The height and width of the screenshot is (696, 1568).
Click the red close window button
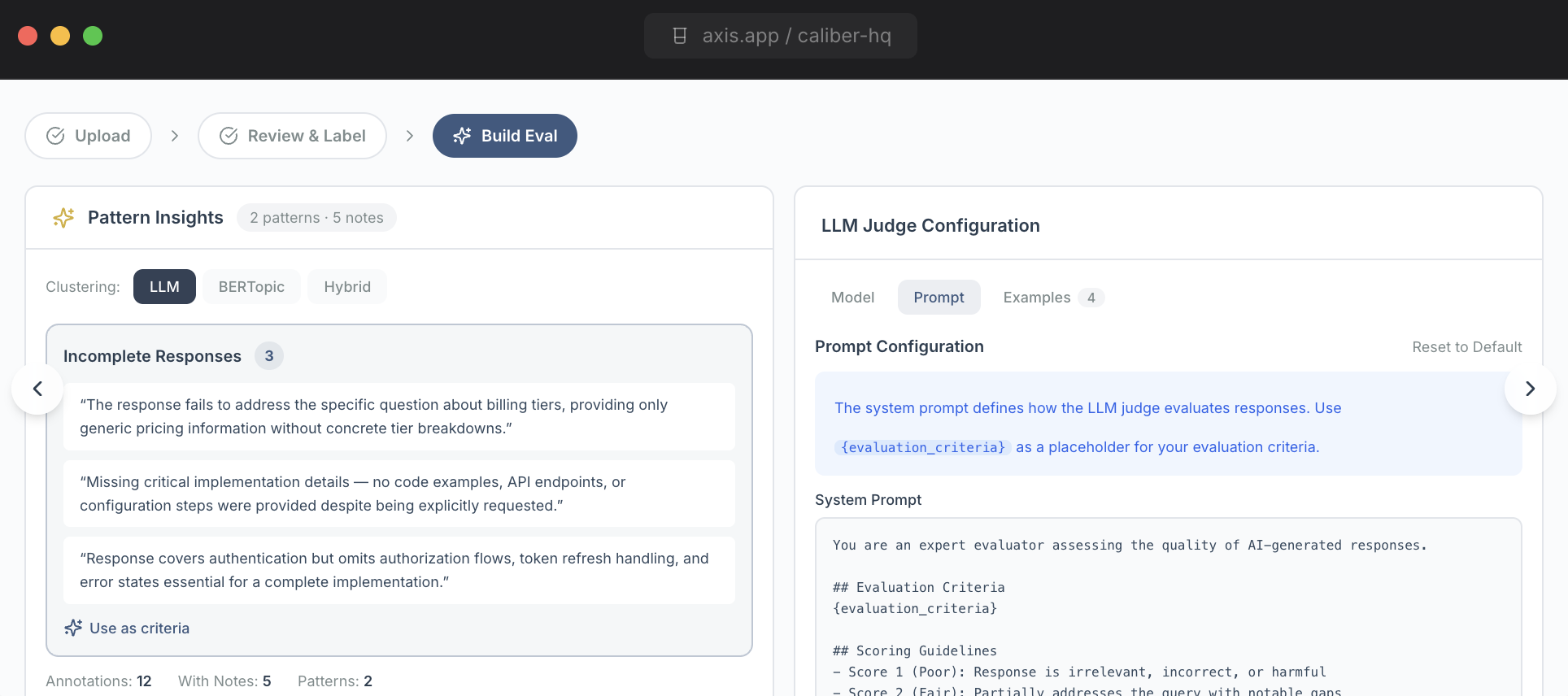(x=28, y=36)
